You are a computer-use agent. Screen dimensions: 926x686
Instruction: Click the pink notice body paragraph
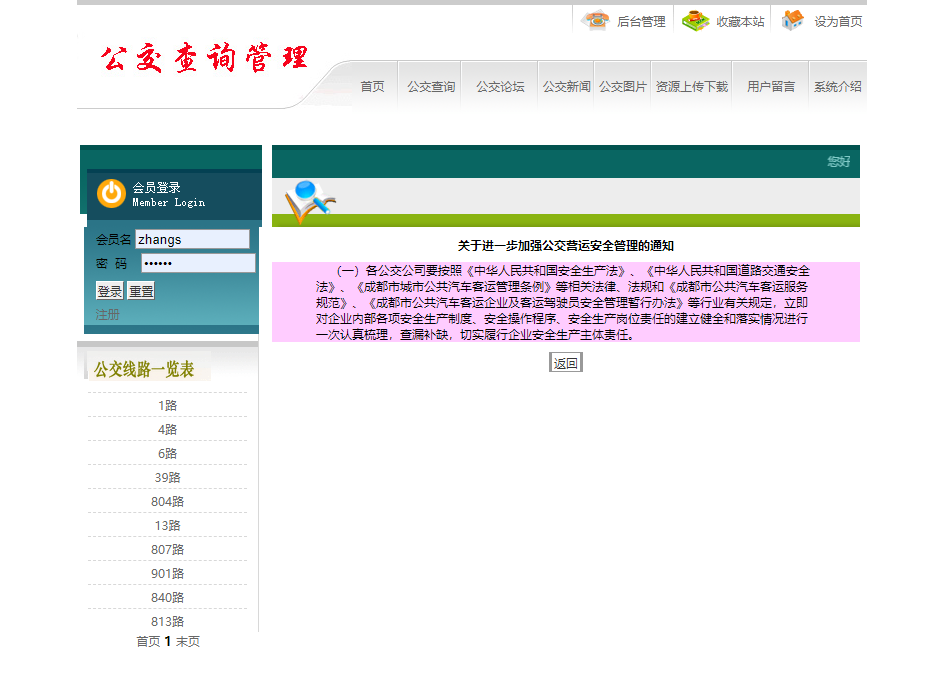point(566,302)
